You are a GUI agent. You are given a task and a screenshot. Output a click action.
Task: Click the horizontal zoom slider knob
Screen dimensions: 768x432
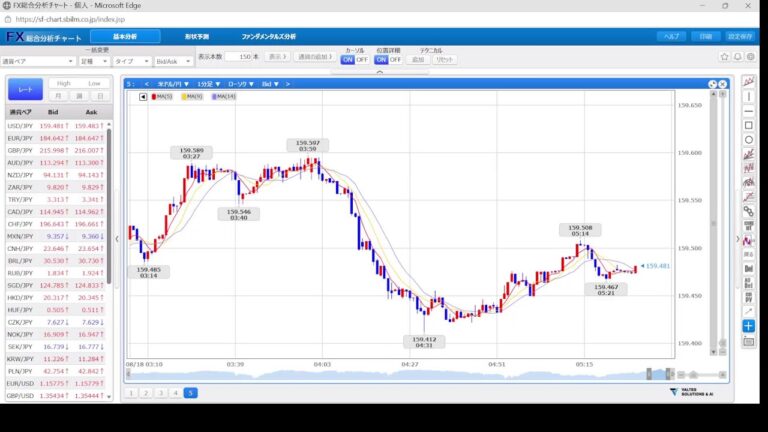tap(693, 375)
